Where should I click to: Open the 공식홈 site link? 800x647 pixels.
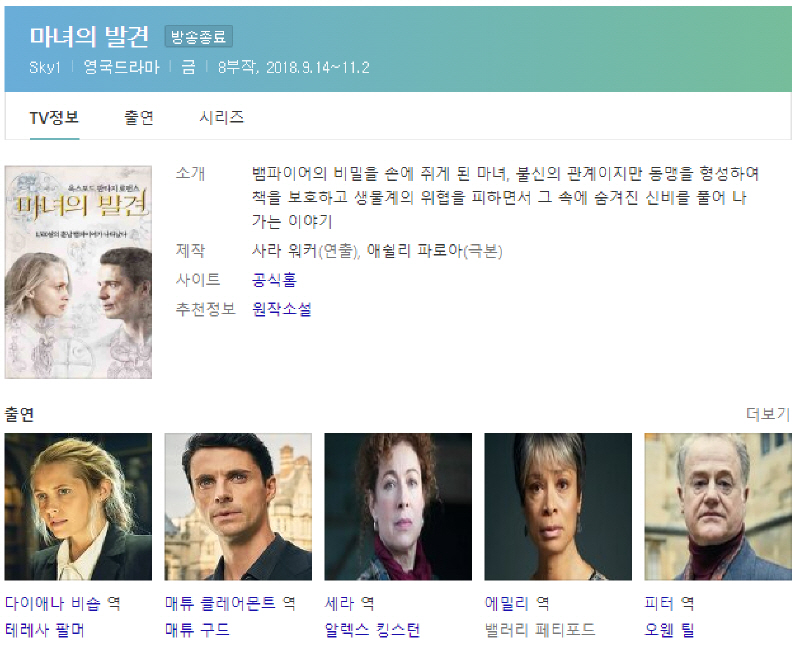[x=274, y=280]
